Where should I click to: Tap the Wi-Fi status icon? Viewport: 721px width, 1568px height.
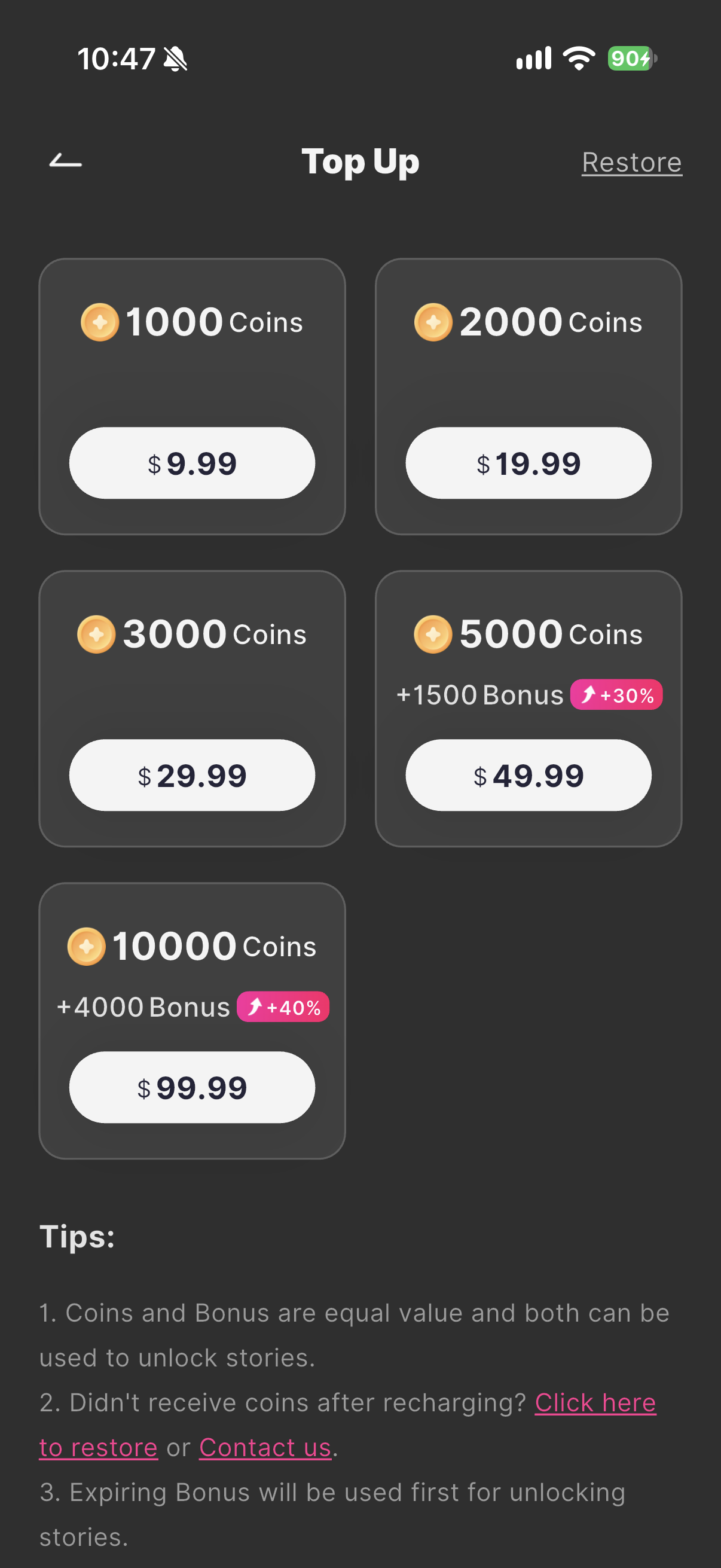579,59
